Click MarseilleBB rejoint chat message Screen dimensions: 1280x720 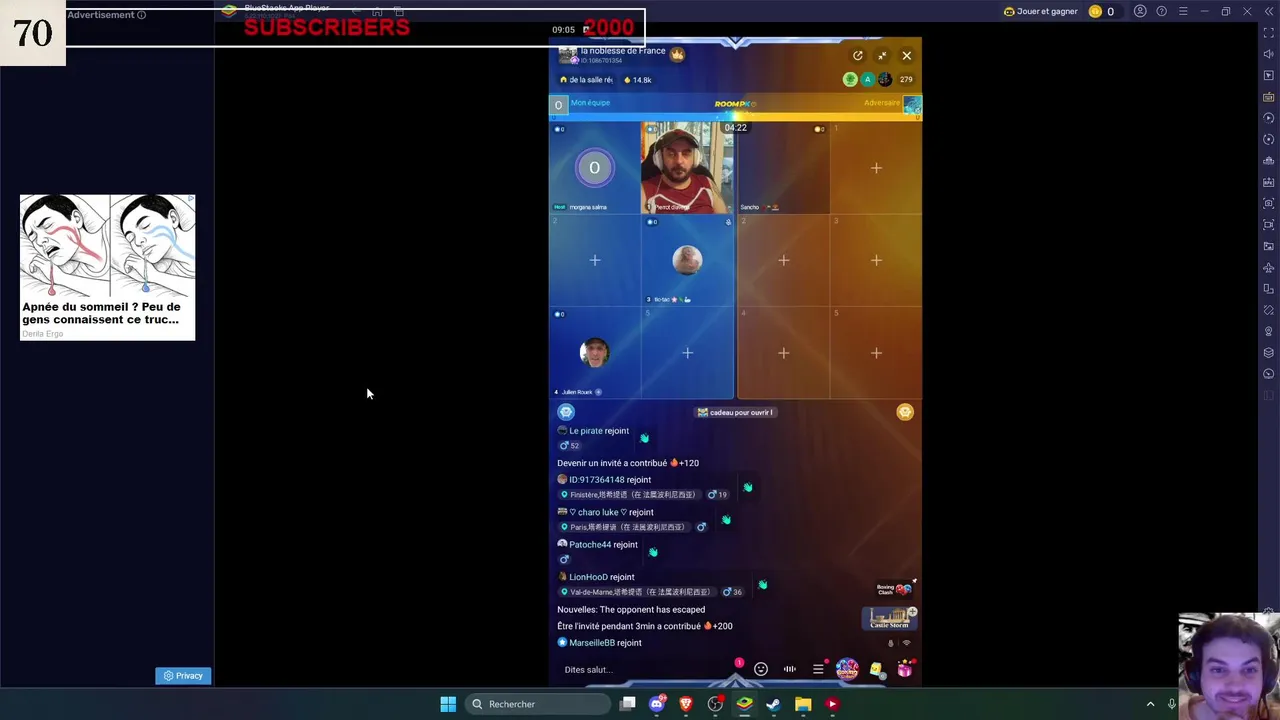(x=599, y=643)
